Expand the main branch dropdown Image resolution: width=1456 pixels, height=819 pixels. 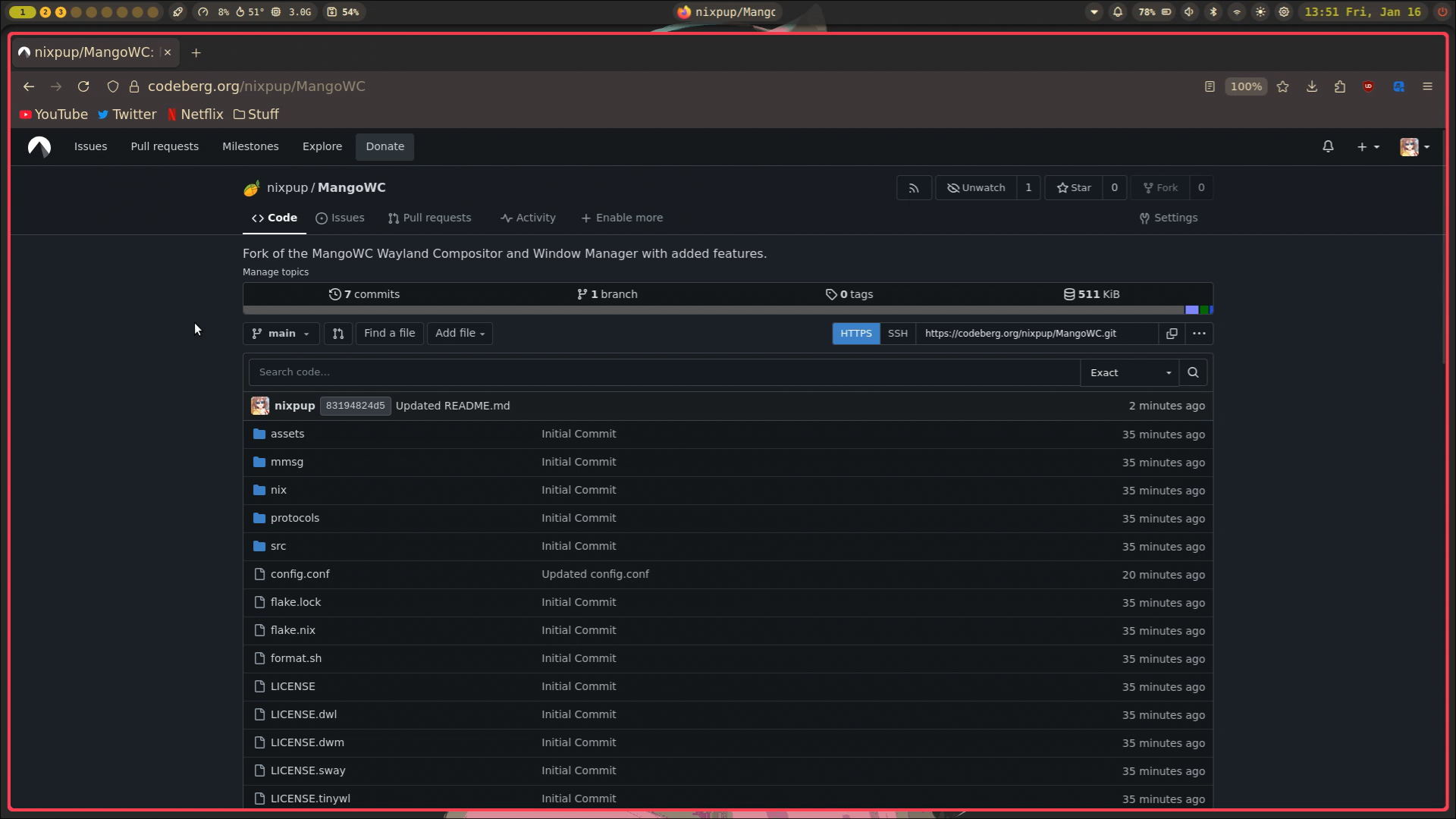pyautogui.click(x=281, y=334)
